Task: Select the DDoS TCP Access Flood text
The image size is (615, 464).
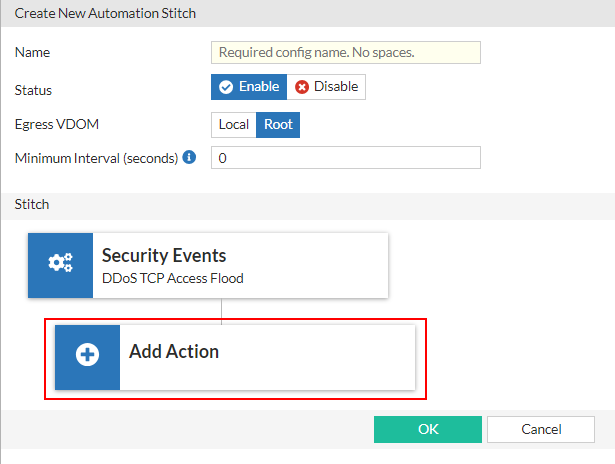Action: click(172, 278)
